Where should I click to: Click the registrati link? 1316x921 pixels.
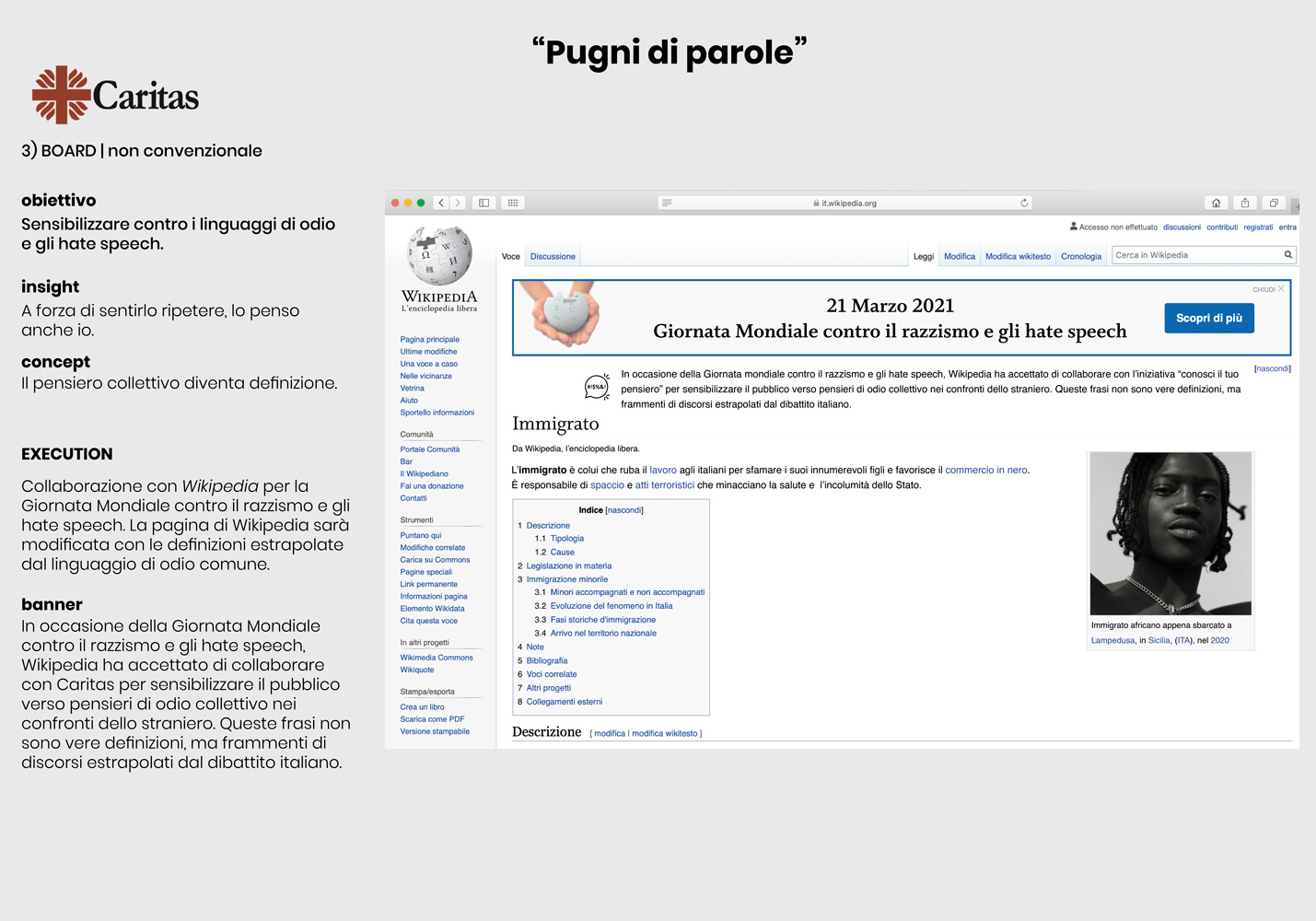point(1258,227)
